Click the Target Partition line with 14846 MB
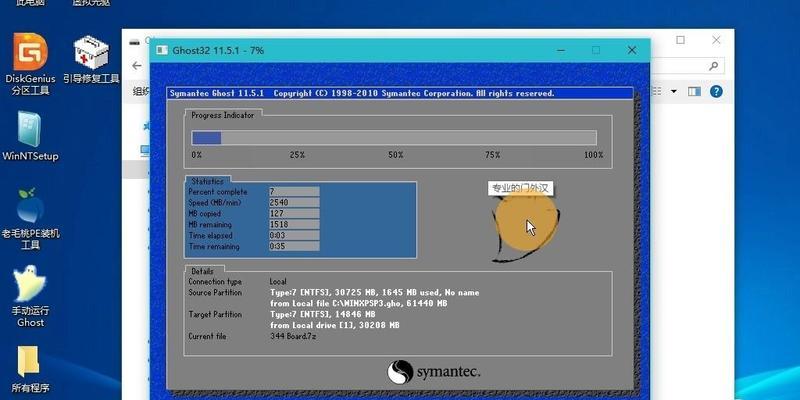800x400 pixels. 322,314
